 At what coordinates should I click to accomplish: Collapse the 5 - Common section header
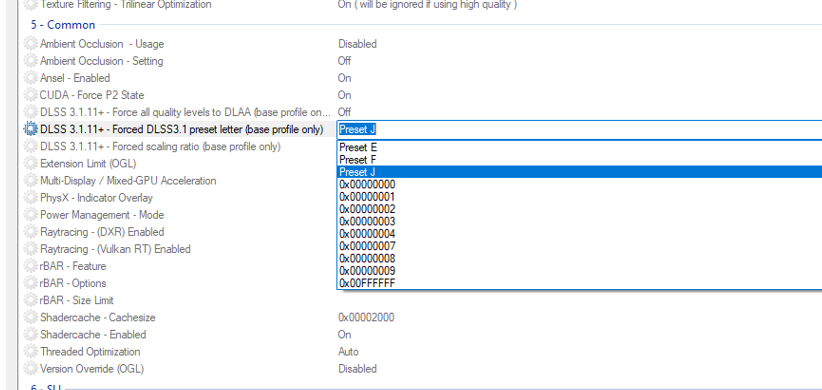click(x=63, y=25)
